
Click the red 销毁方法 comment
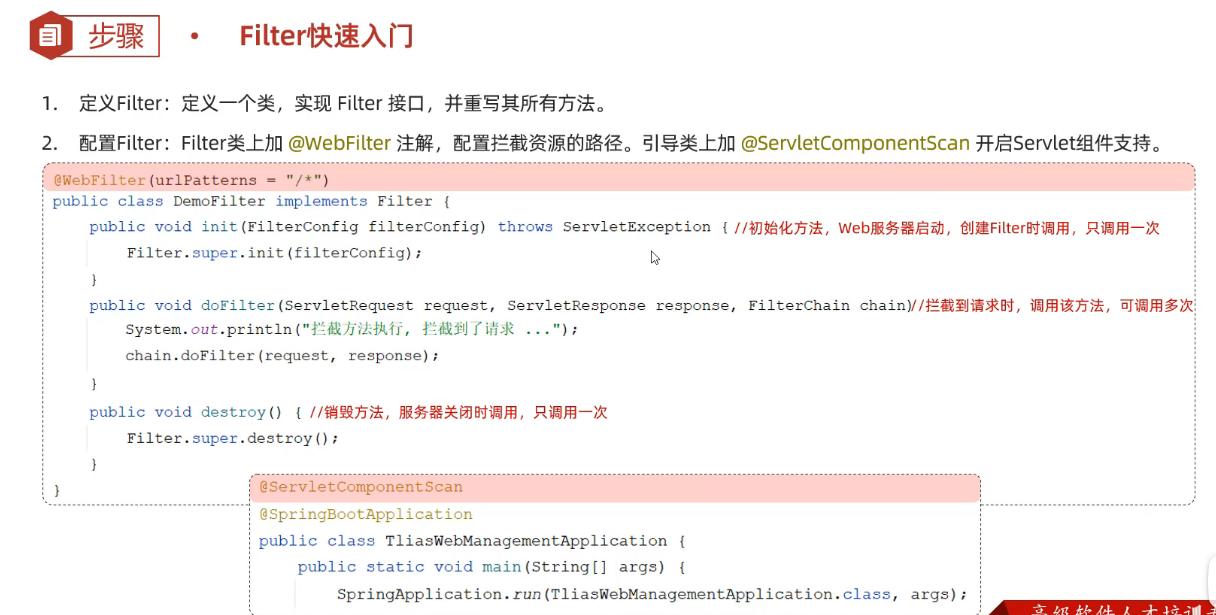pos(458,412)
